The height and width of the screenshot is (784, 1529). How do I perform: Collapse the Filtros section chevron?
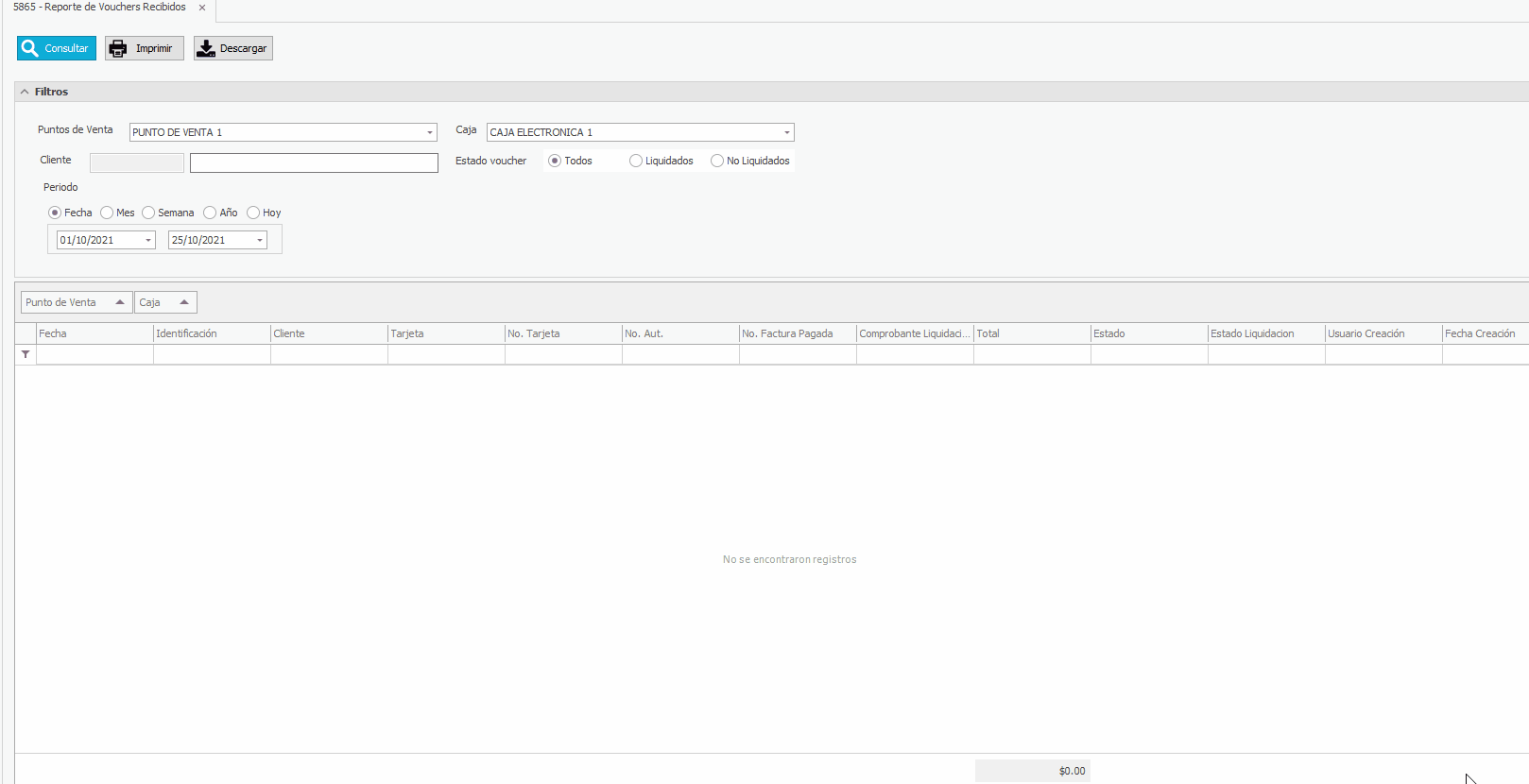[26, 92]
